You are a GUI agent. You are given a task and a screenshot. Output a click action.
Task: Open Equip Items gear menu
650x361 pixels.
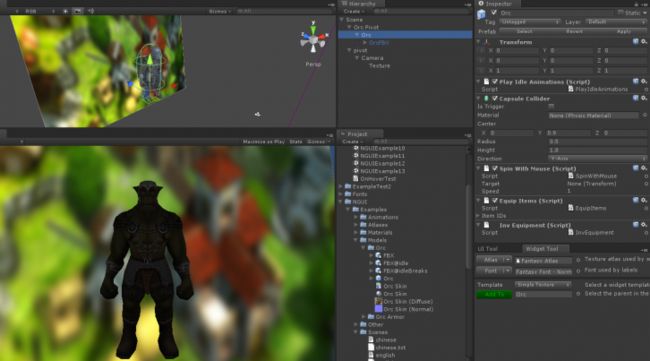coord(644,200)
